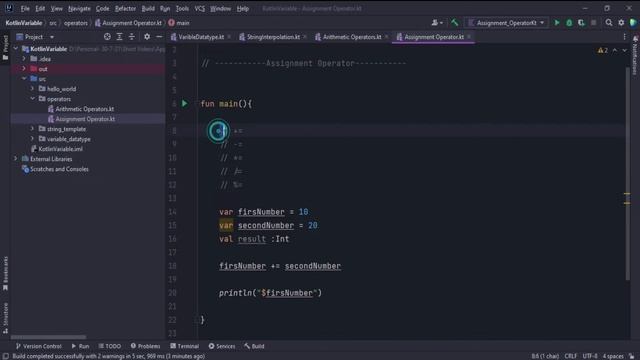Viewport: 640px width, 360px height.
Task: Open Build tool window
Action: (254, 346)
